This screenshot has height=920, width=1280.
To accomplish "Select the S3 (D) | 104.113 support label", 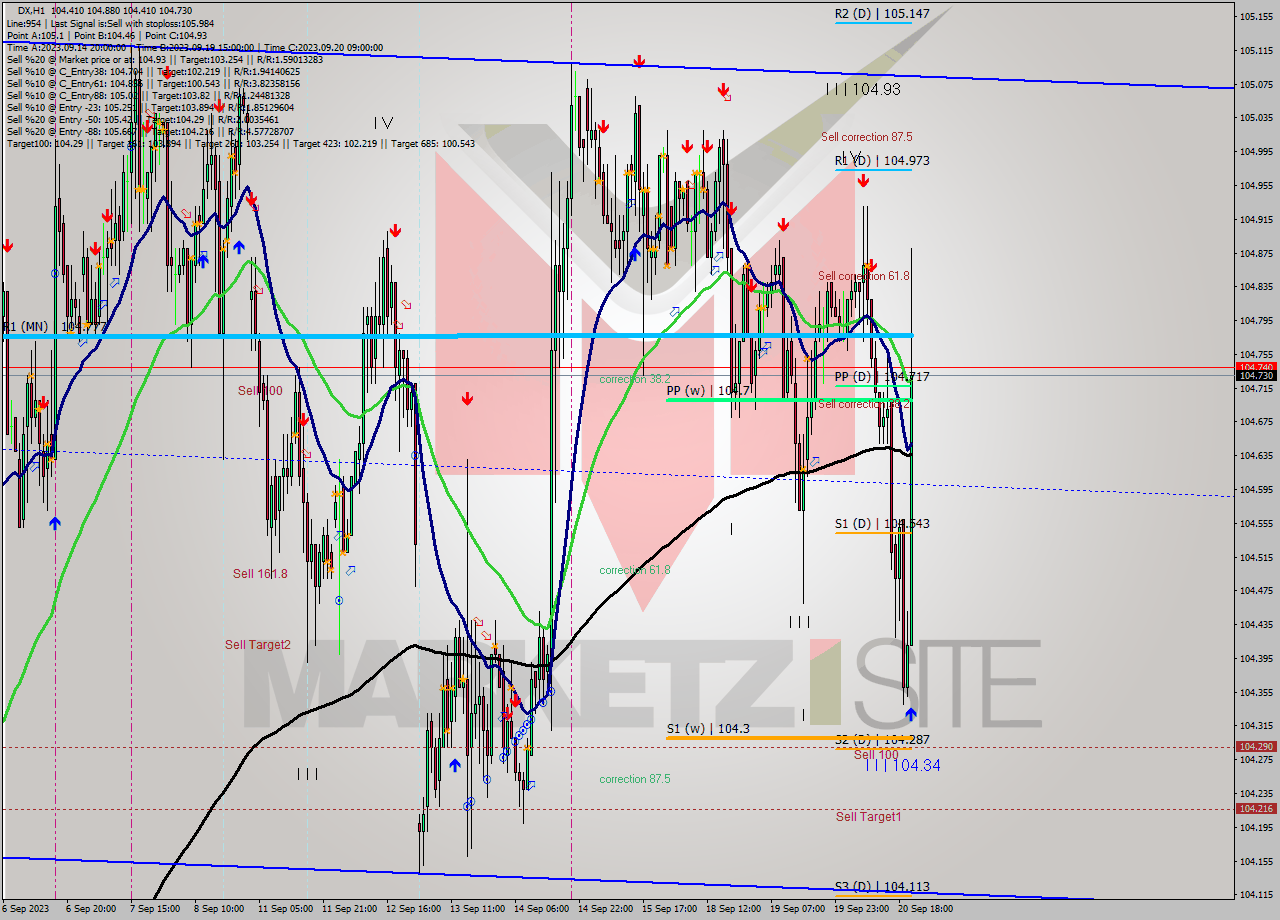I will click(x=882, y=887).
